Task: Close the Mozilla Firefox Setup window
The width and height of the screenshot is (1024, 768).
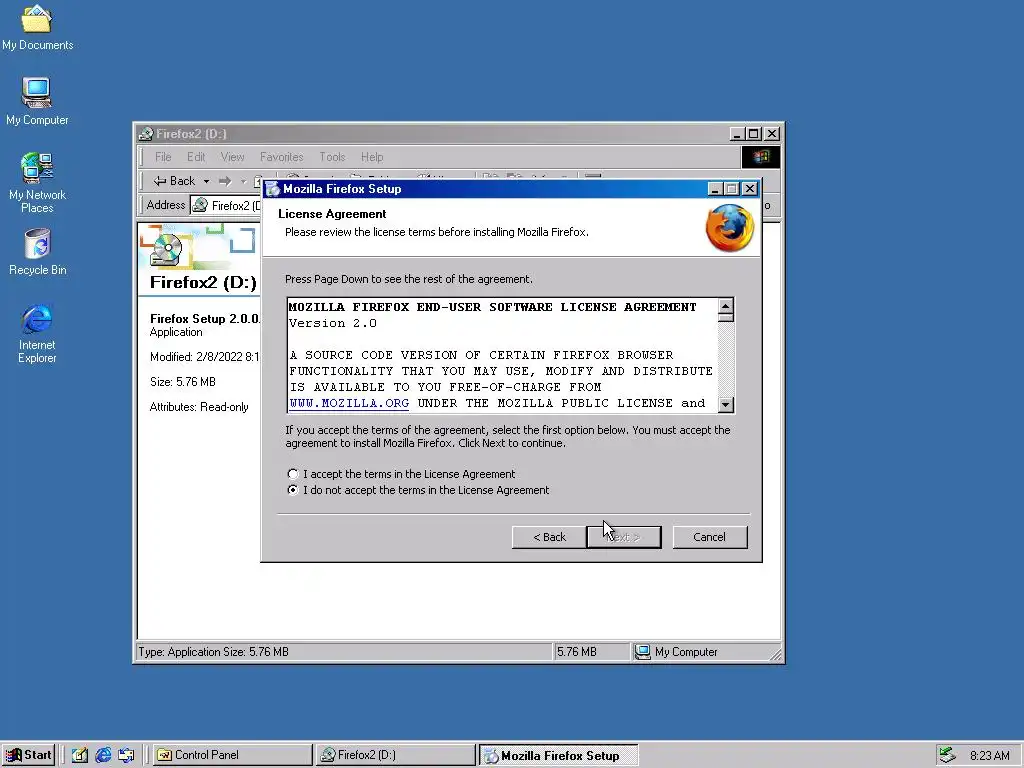Action: 750,189
